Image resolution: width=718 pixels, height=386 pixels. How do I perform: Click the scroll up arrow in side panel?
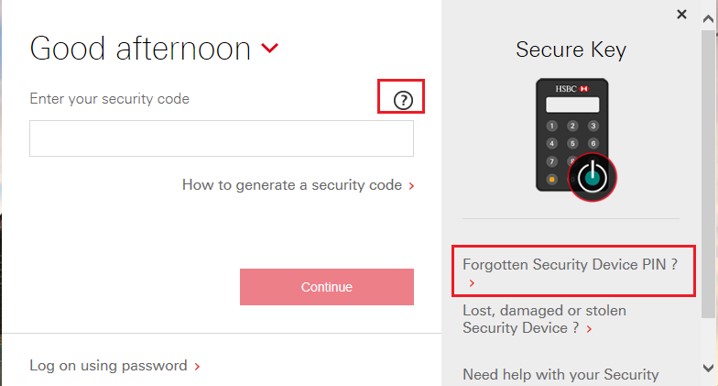(708, 19)
